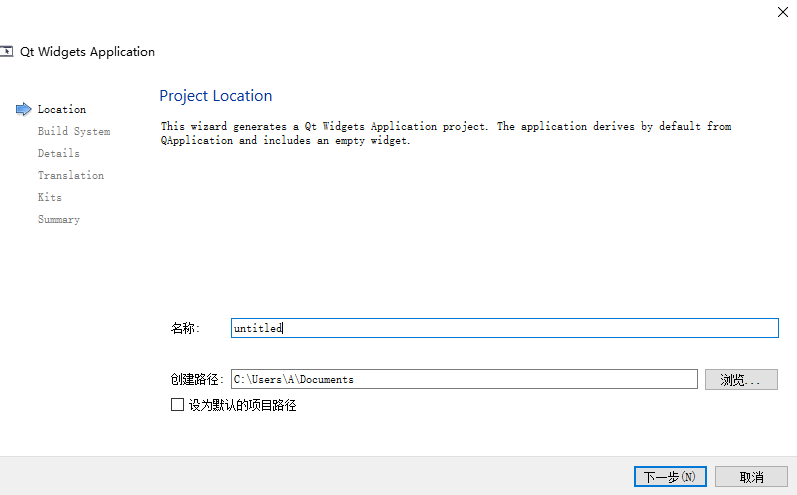Select the Build System step

point(74,131)
